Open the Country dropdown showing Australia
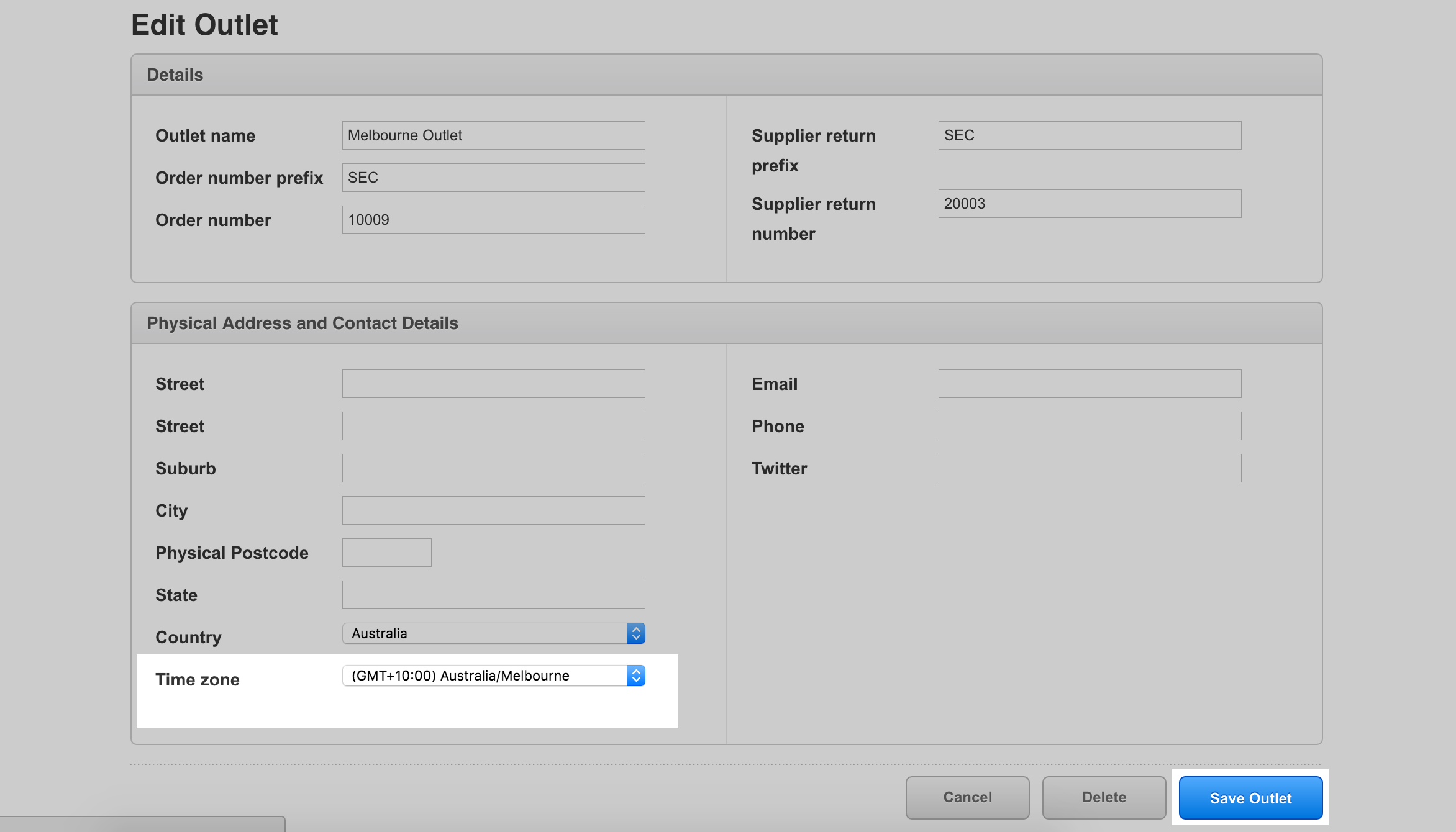The width and height of the screenshot is (1456, 832). (493, 633)
